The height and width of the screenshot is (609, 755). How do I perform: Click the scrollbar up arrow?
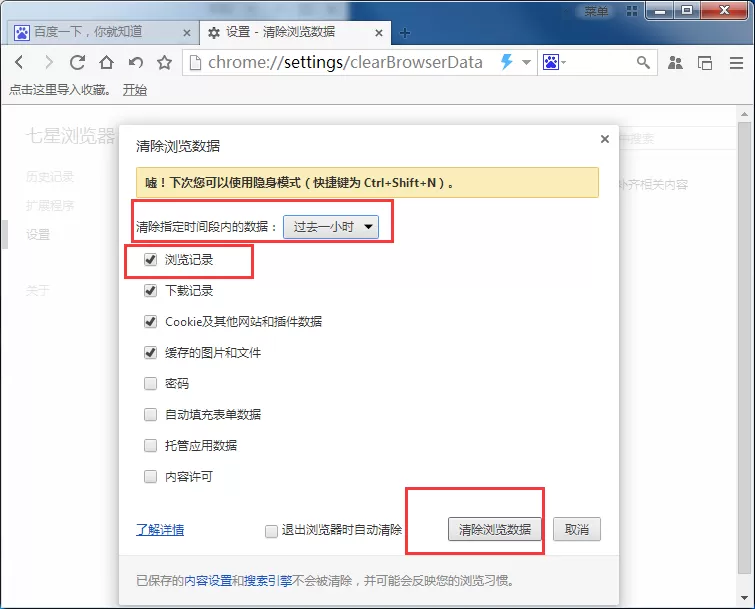click(x=744, y=114)
